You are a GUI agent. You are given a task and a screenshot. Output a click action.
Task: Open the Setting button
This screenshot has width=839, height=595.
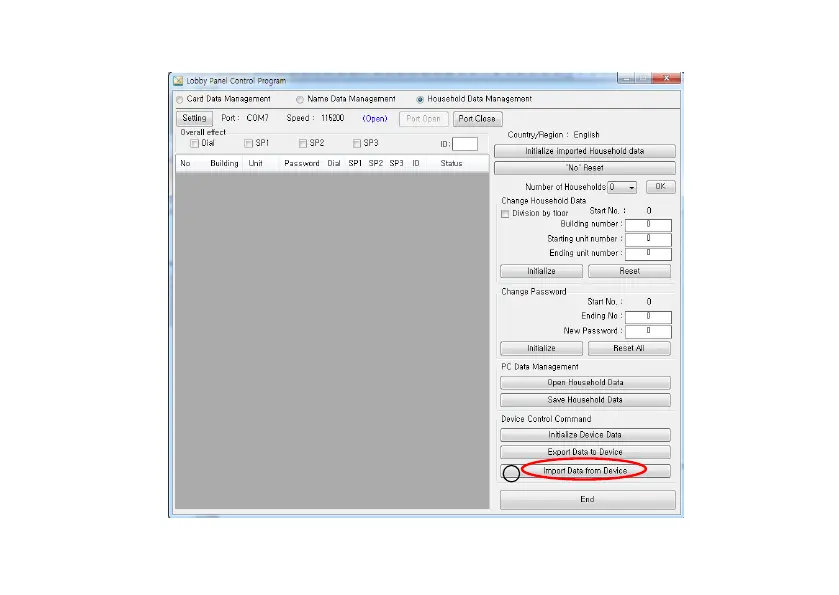(x=194, y=118)
